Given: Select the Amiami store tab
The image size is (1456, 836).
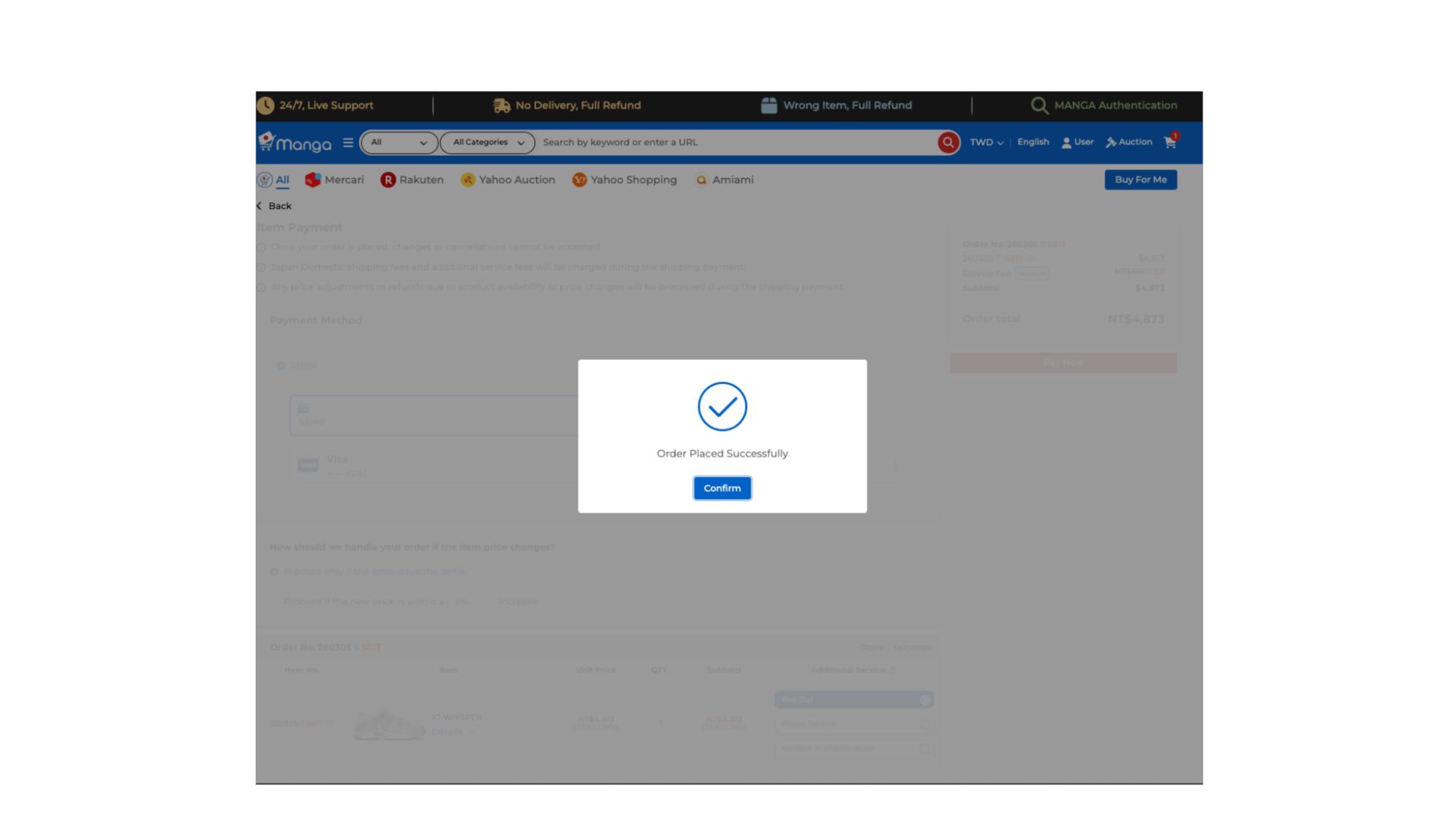Looking at the screenshot, I should pyautogui.click(x=724, y=180).
